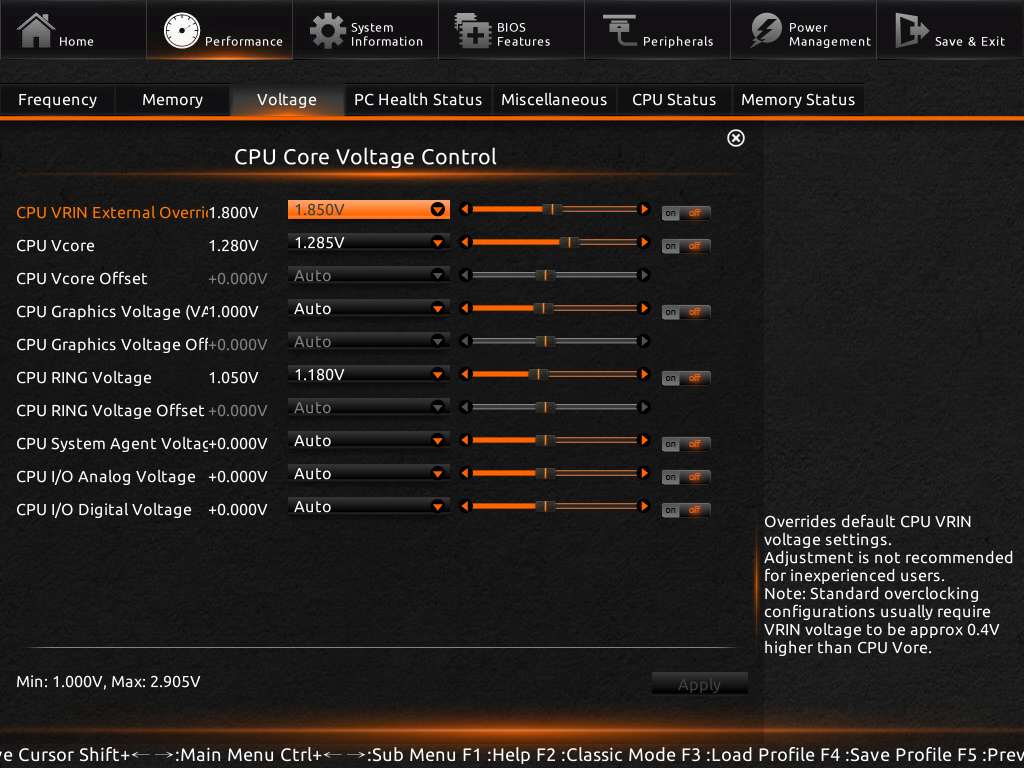
Task: Click the Save & Exit icon
Action: click(x=911, y=31)
